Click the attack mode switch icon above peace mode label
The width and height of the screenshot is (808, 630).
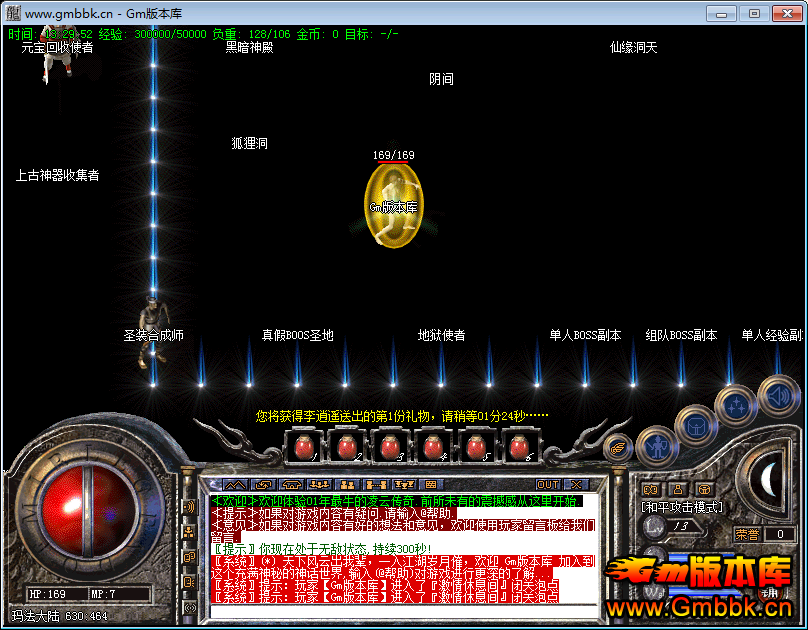[x=651, y=489]
